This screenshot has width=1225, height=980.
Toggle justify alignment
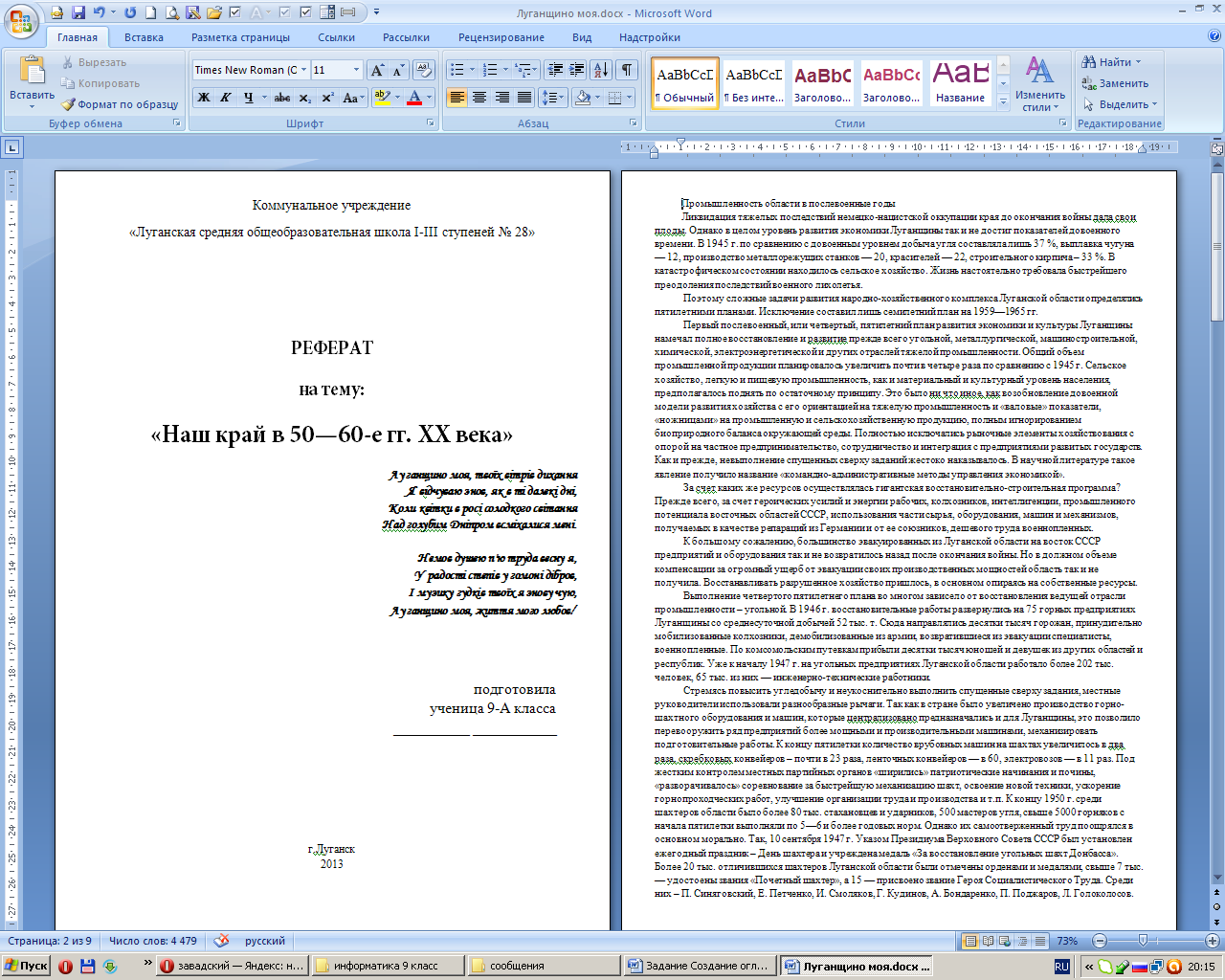tap(524, 98)
